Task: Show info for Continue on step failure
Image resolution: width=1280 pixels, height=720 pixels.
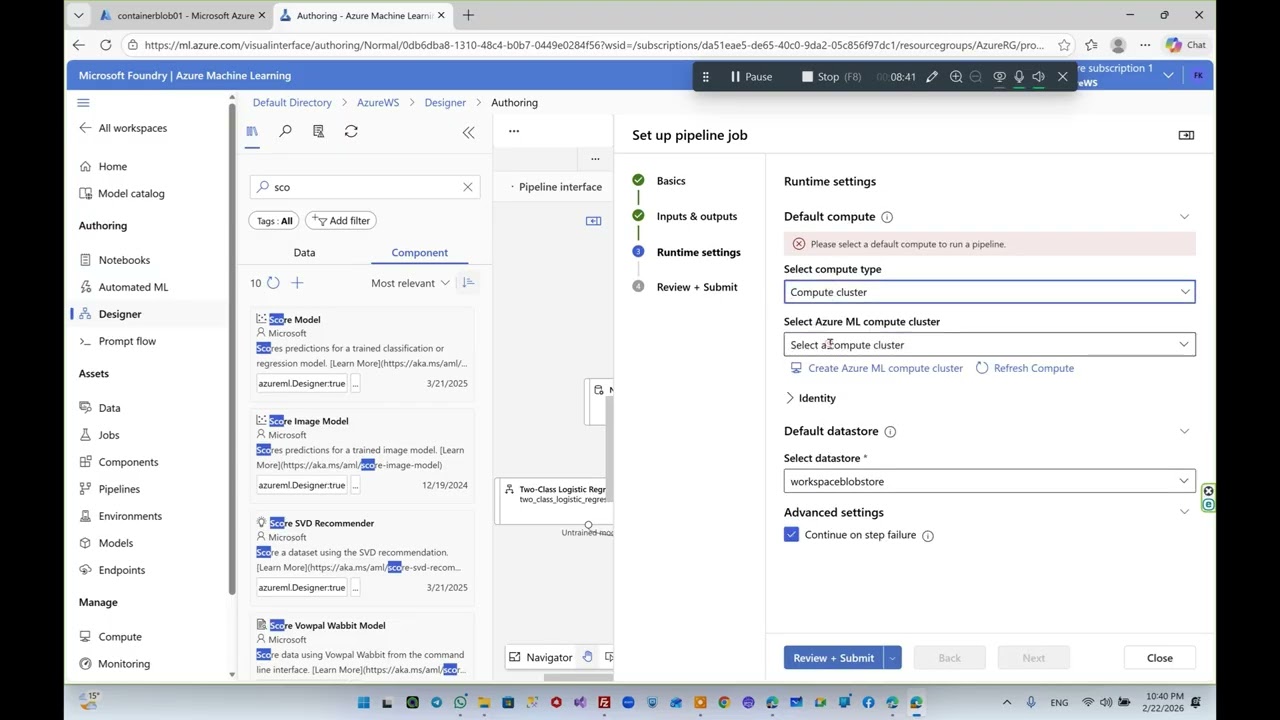Action: coord(928,535)
